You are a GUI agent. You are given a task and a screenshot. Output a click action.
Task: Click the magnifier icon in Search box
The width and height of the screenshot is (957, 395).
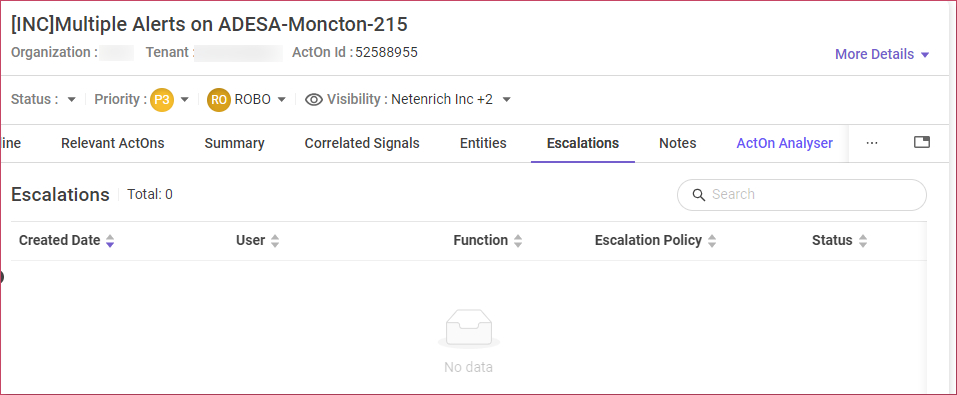(699, 195)
